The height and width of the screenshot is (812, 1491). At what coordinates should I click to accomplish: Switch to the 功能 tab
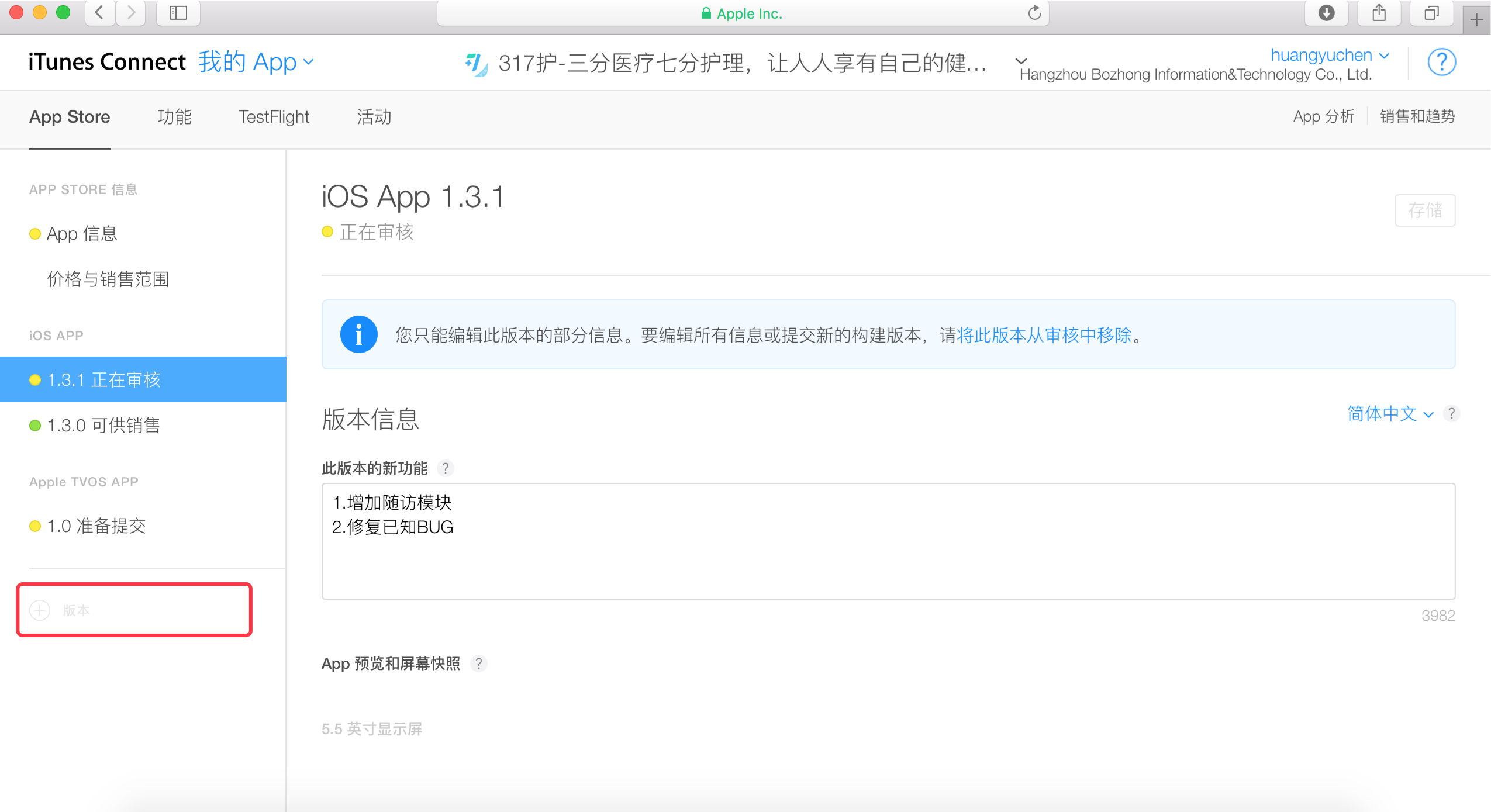(174, 117)
